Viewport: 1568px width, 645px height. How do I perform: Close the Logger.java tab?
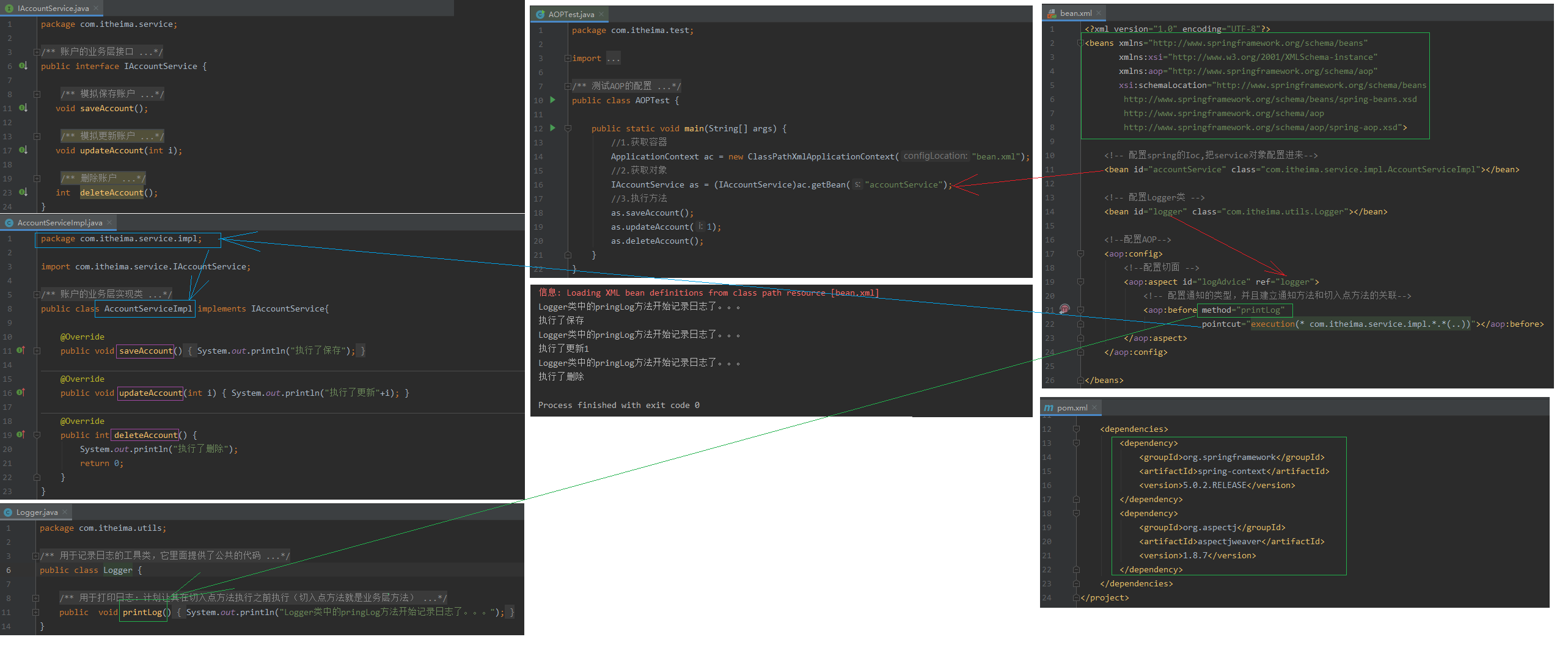[x=64, y=512]
